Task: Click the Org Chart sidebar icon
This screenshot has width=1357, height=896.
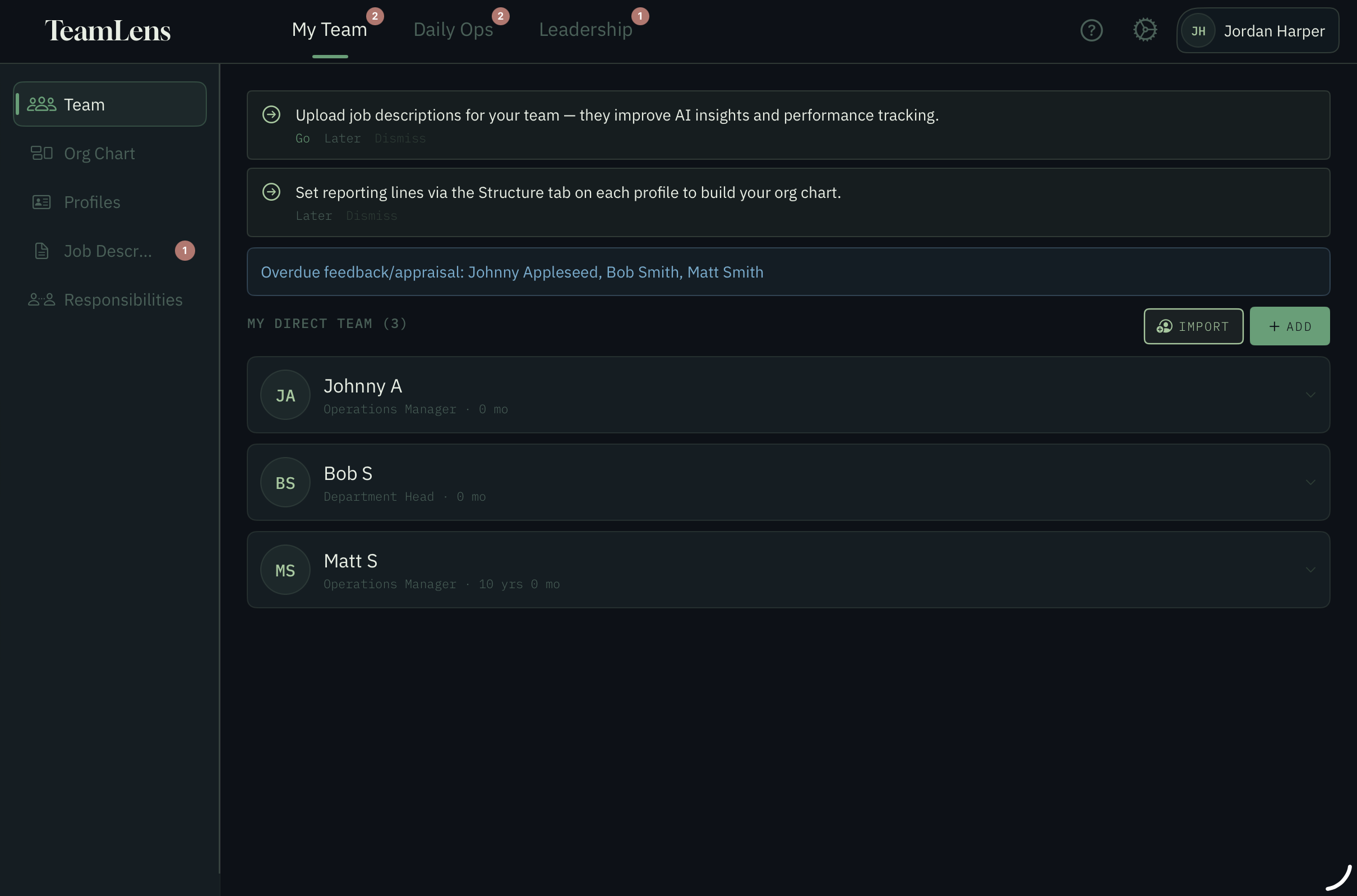Action: 41,153
